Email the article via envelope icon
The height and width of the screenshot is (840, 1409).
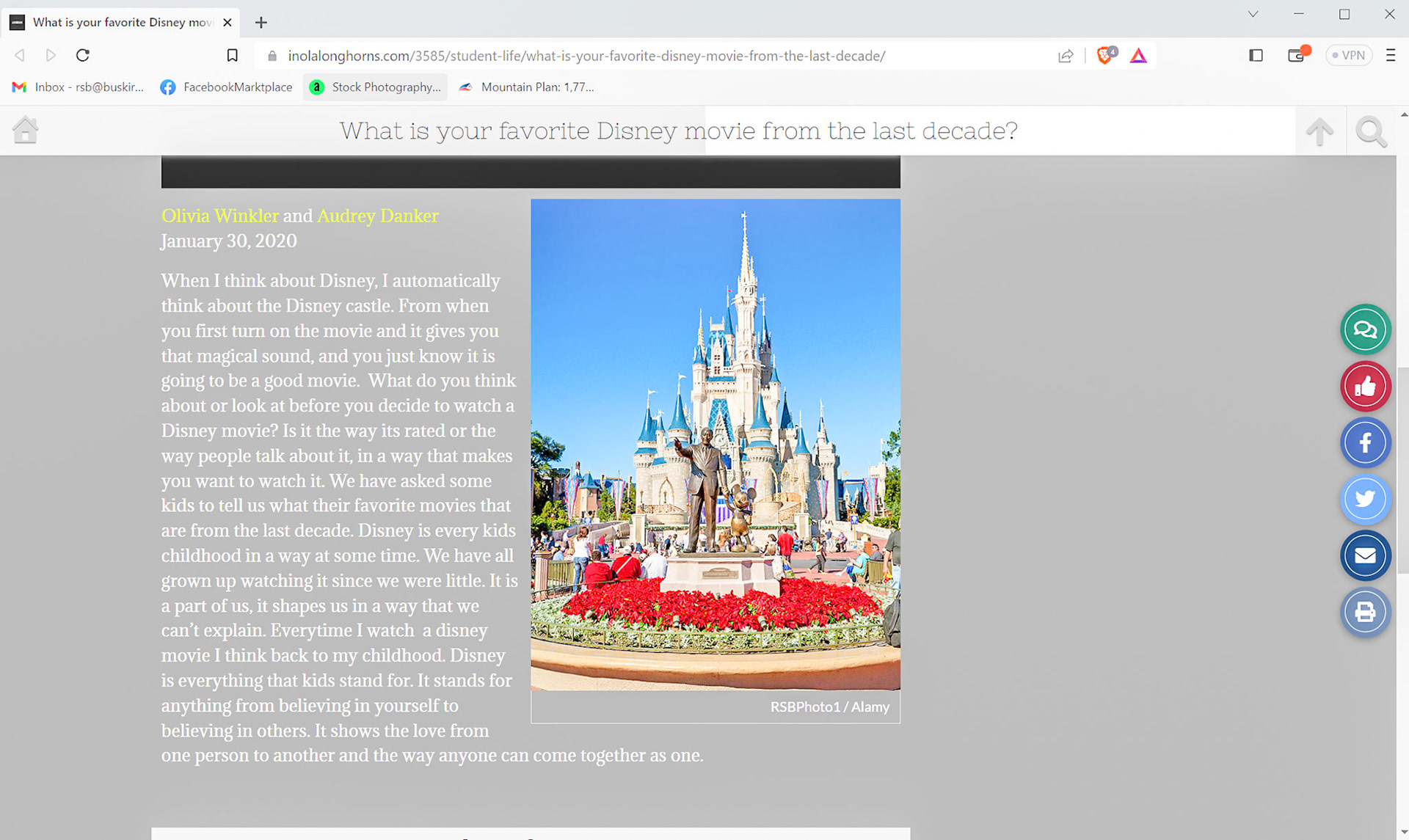(1365, 555)
